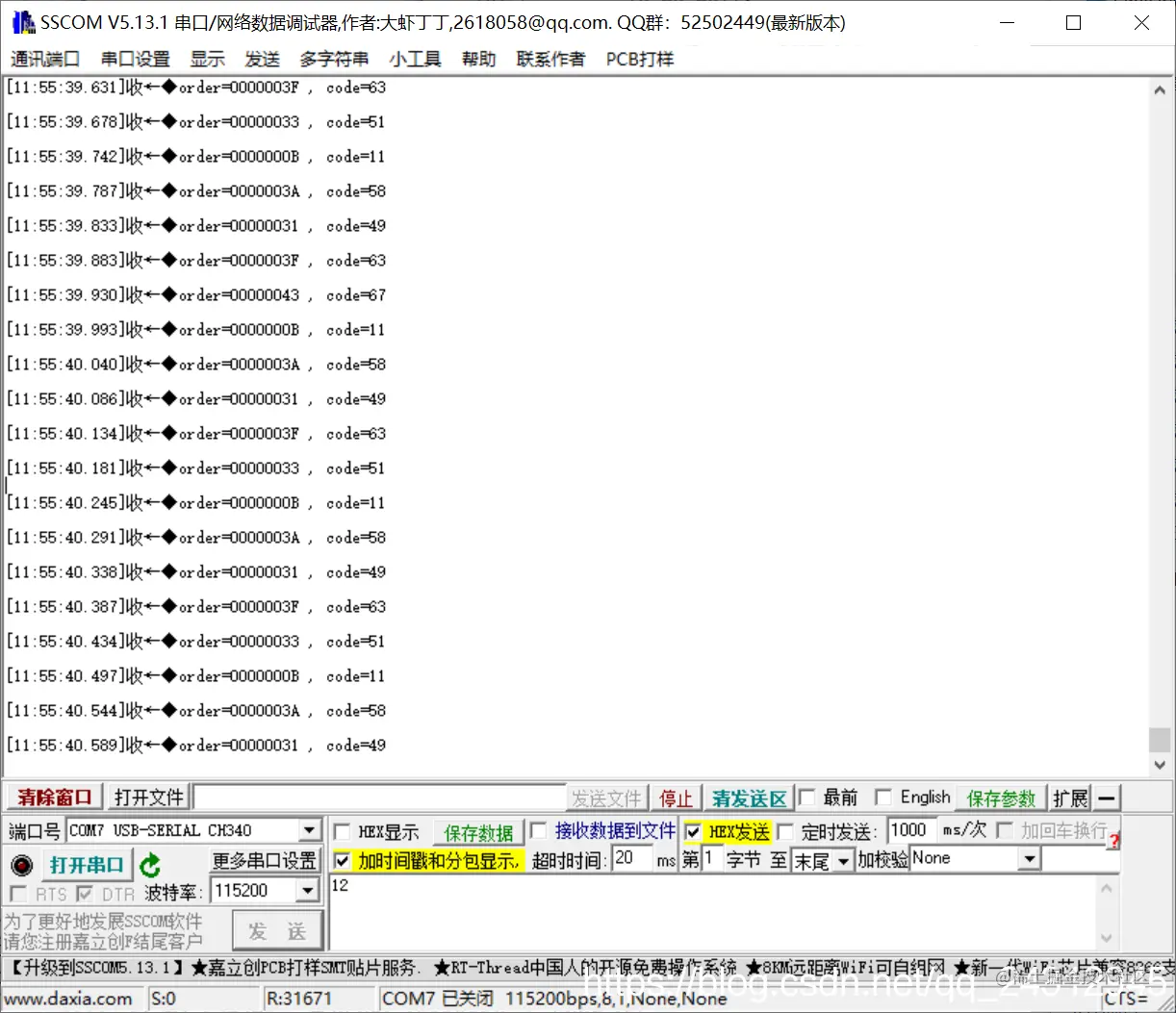The image size is (1176, 1013).
Task: Open the 波特率 115200 baud rate dropdown
Action: (x=308, y=891)
